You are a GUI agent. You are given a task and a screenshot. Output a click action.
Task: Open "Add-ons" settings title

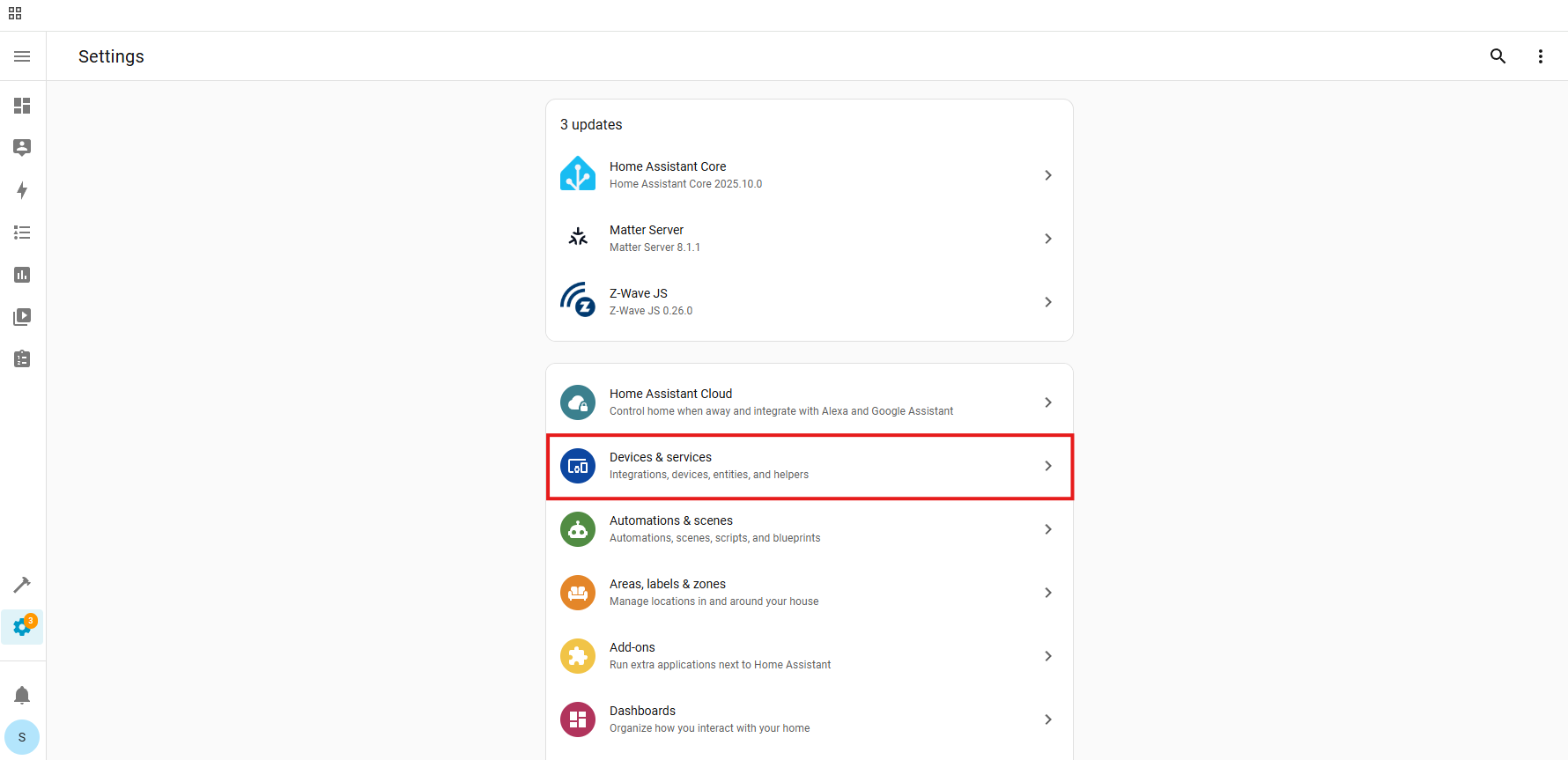point(632,647)
